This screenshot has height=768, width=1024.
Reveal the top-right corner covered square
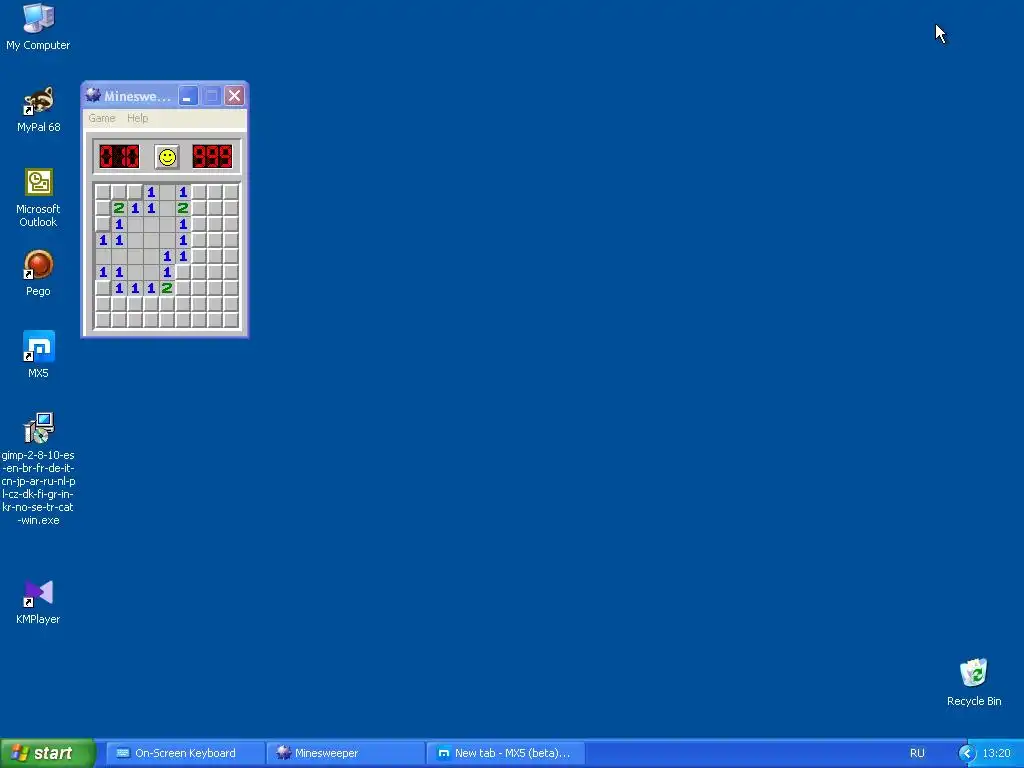tap(231, 192)
